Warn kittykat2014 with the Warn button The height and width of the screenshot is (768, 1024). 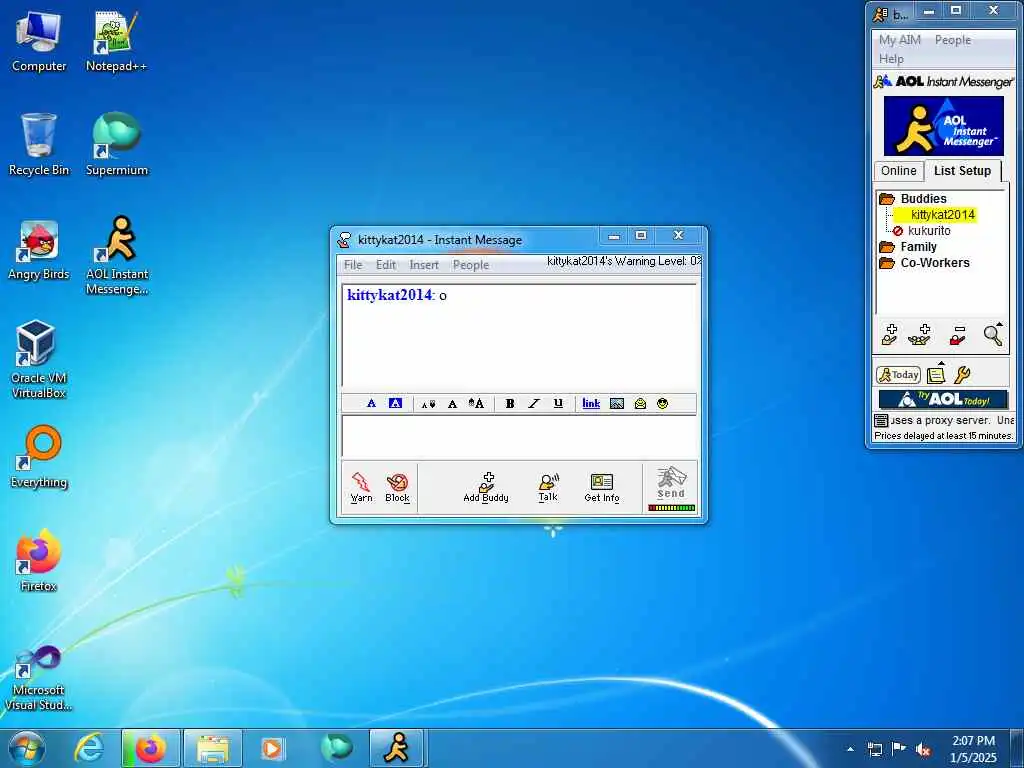[361, 487]
